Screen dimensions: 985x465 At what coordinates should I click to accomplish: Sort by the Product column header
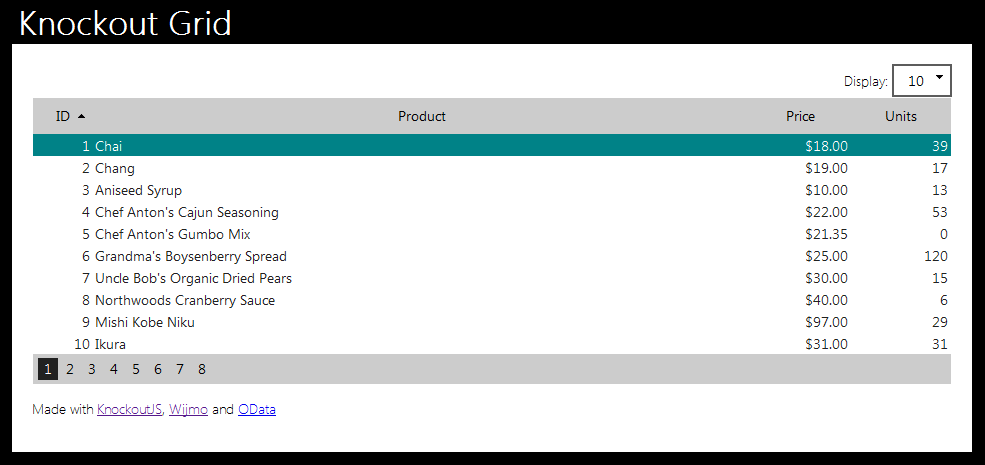tap(422, 116)
